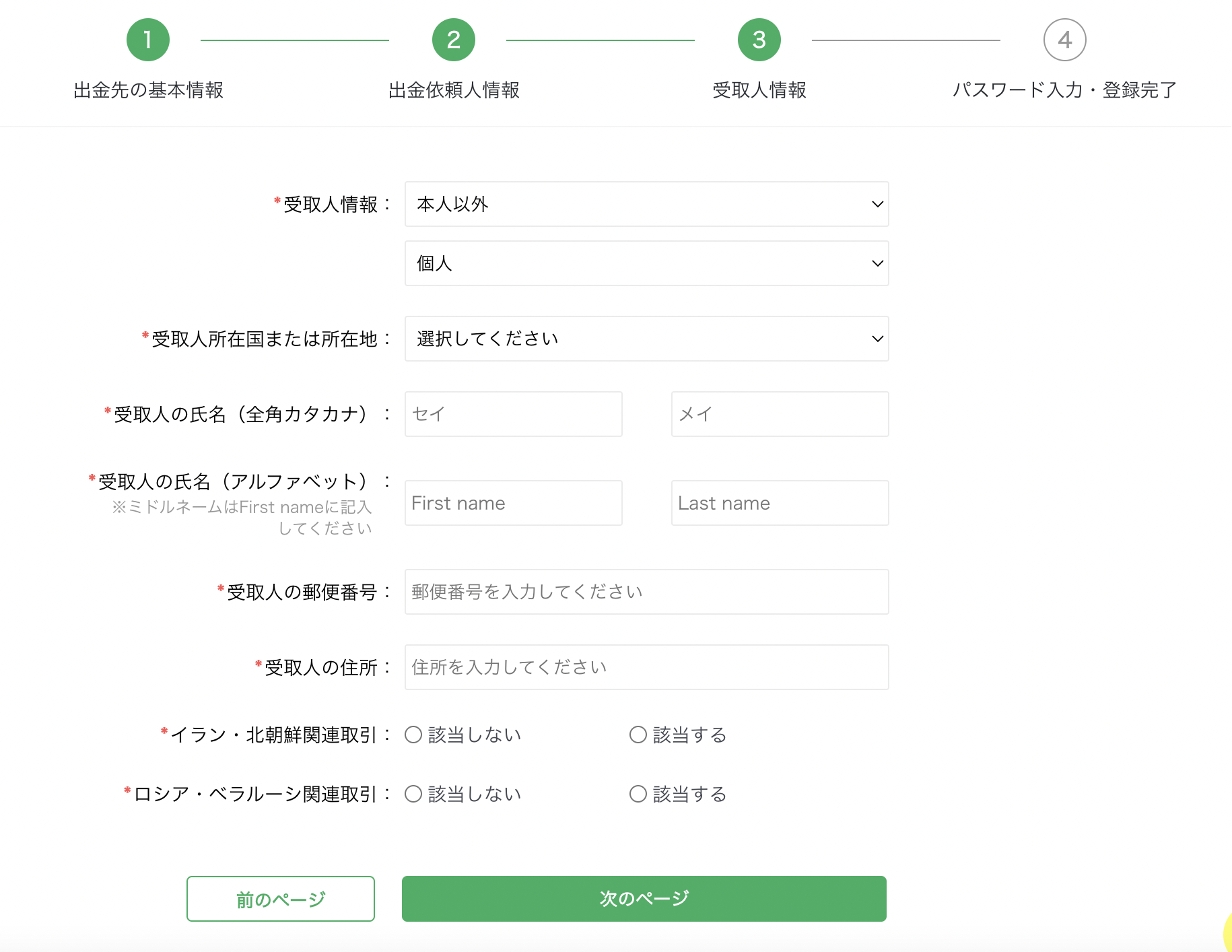Go back with 前のページ button

(281, 899)
